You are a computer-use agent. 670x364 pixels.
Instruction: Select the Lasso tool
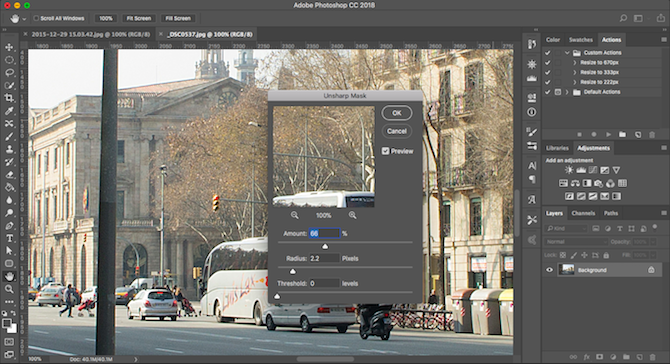coord(9,73)
